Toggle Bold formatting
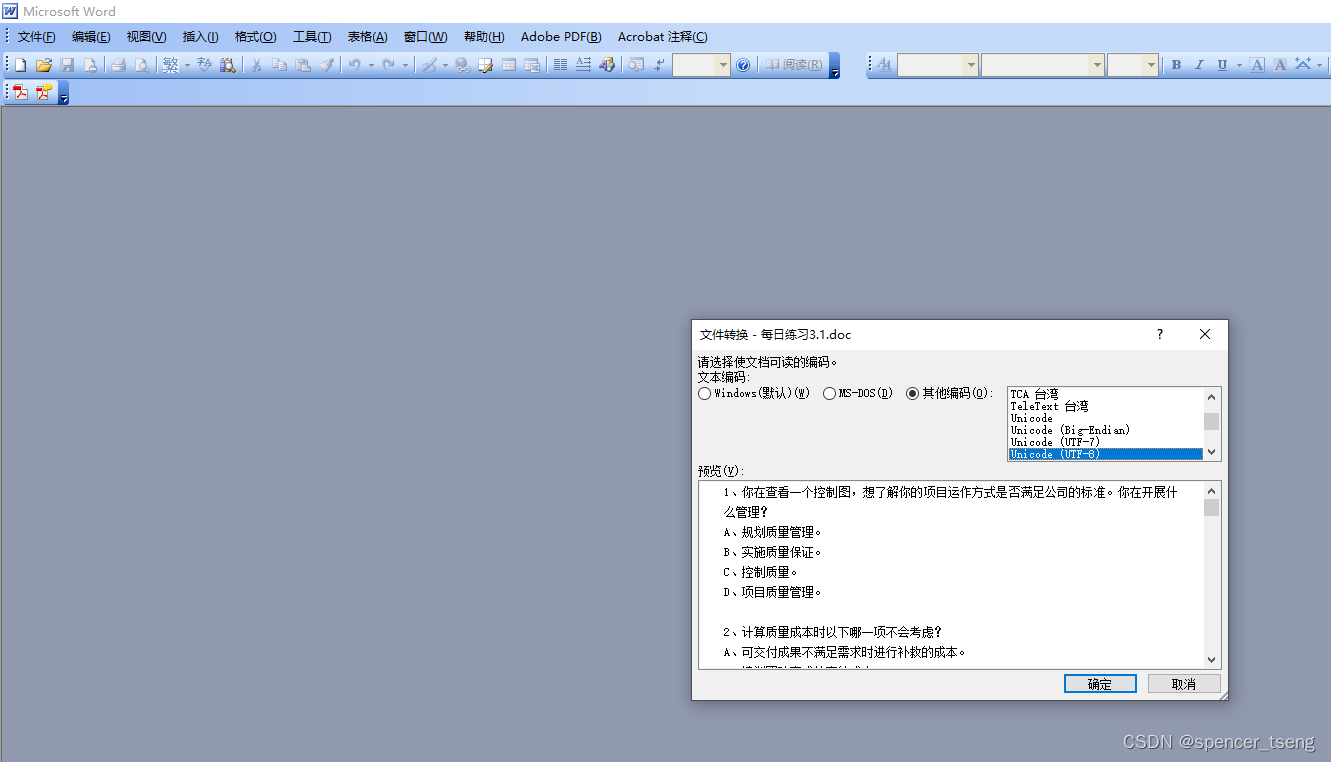Viewport: 1331px width, 762px height. [x=1177, y=64]
